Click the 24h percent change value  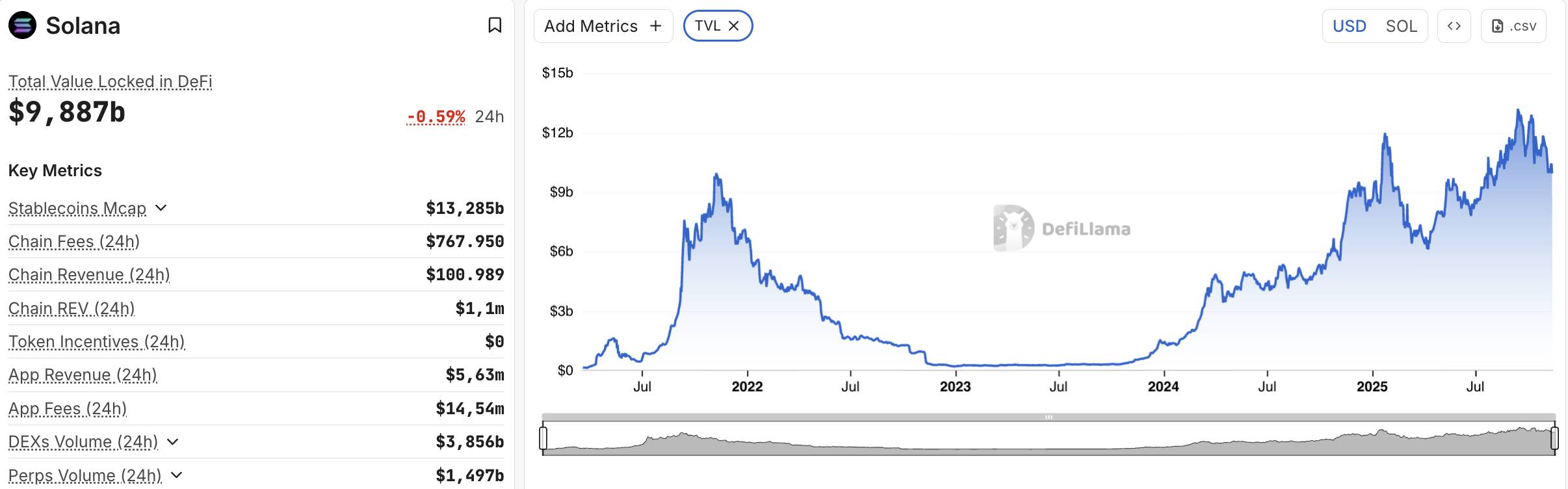(436, 116)
